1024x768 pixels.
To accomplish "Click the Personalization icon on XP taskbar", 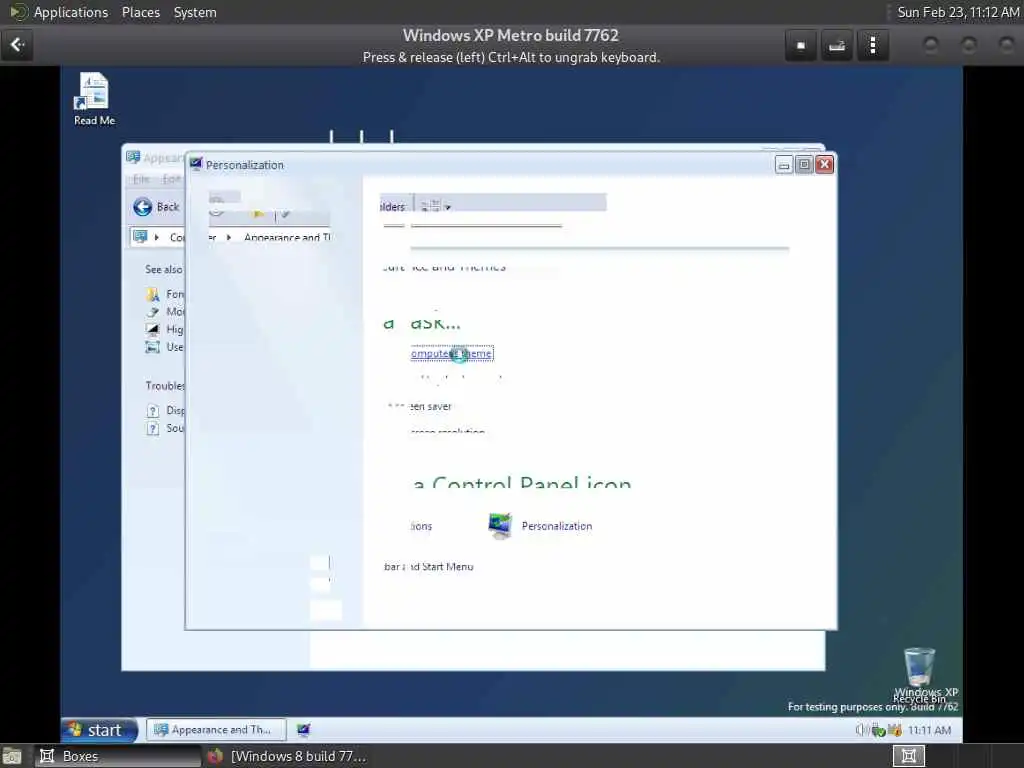I will point(304,730).
